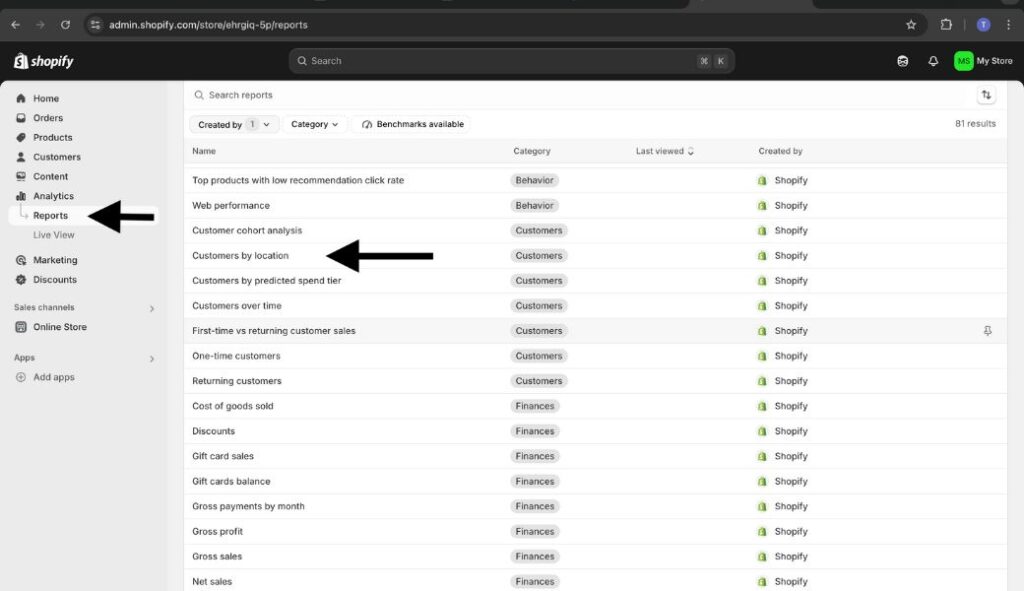The height and width of the screenshot is (591, 1024).
Task: Toggle Benchmarks available filter
Action: [x=412, y=125]
